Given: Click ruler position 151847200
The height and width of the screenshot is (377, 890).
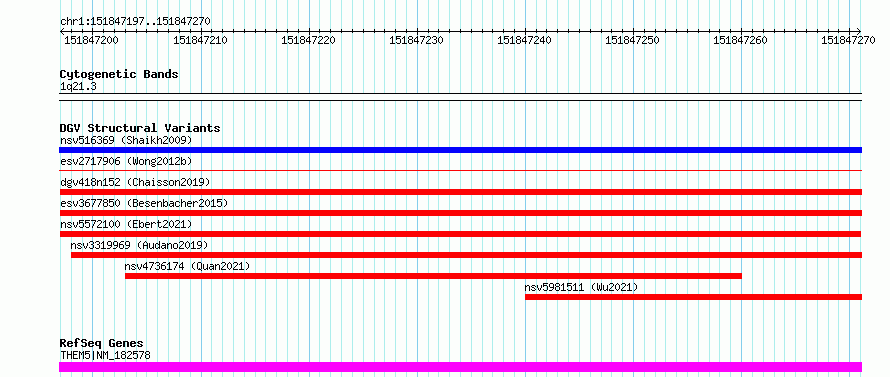Looking at the screenshot, I should click(x=91, y=40).
